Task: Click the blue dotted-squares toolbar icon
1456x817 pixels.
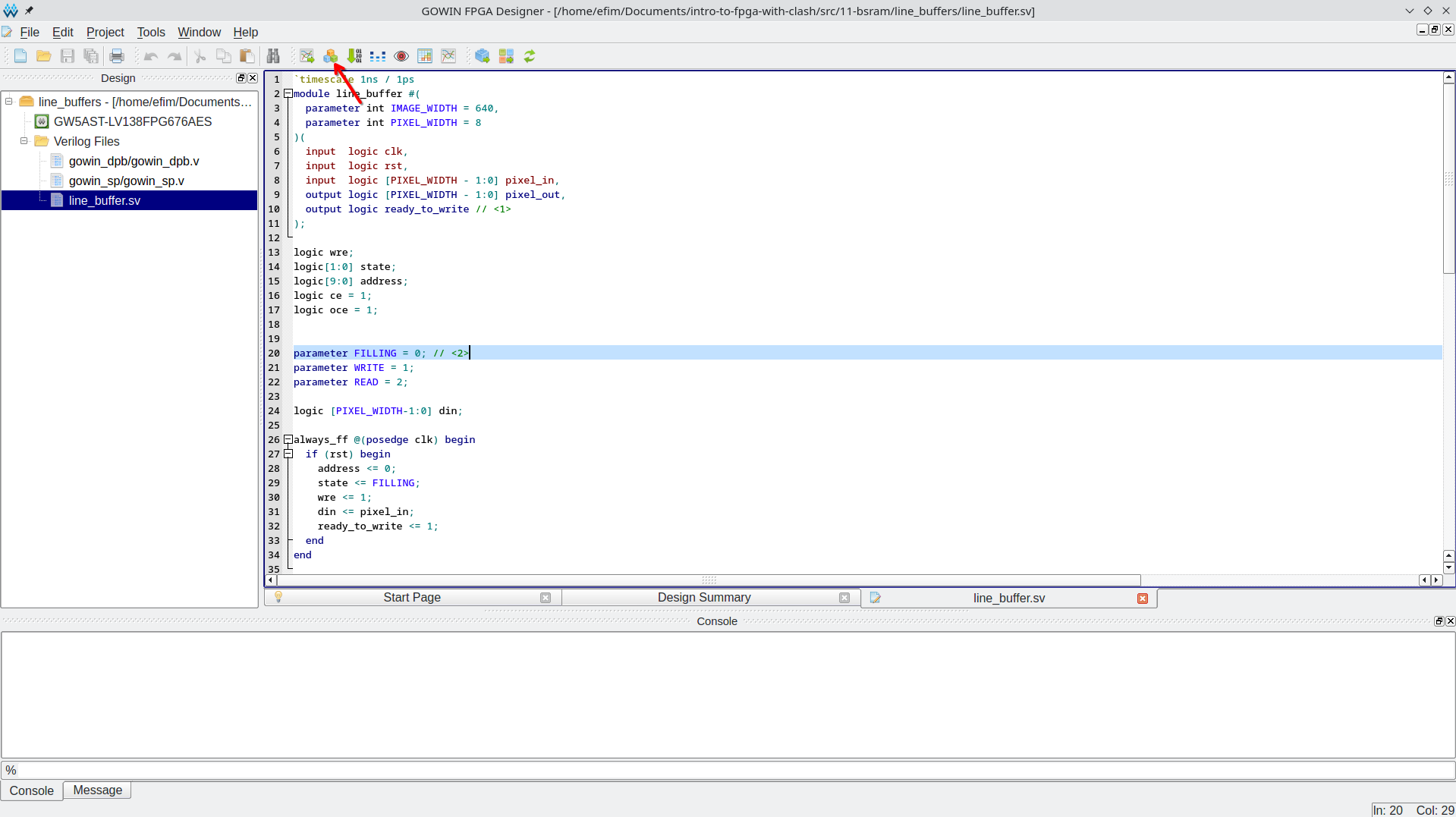Action: 378,56
